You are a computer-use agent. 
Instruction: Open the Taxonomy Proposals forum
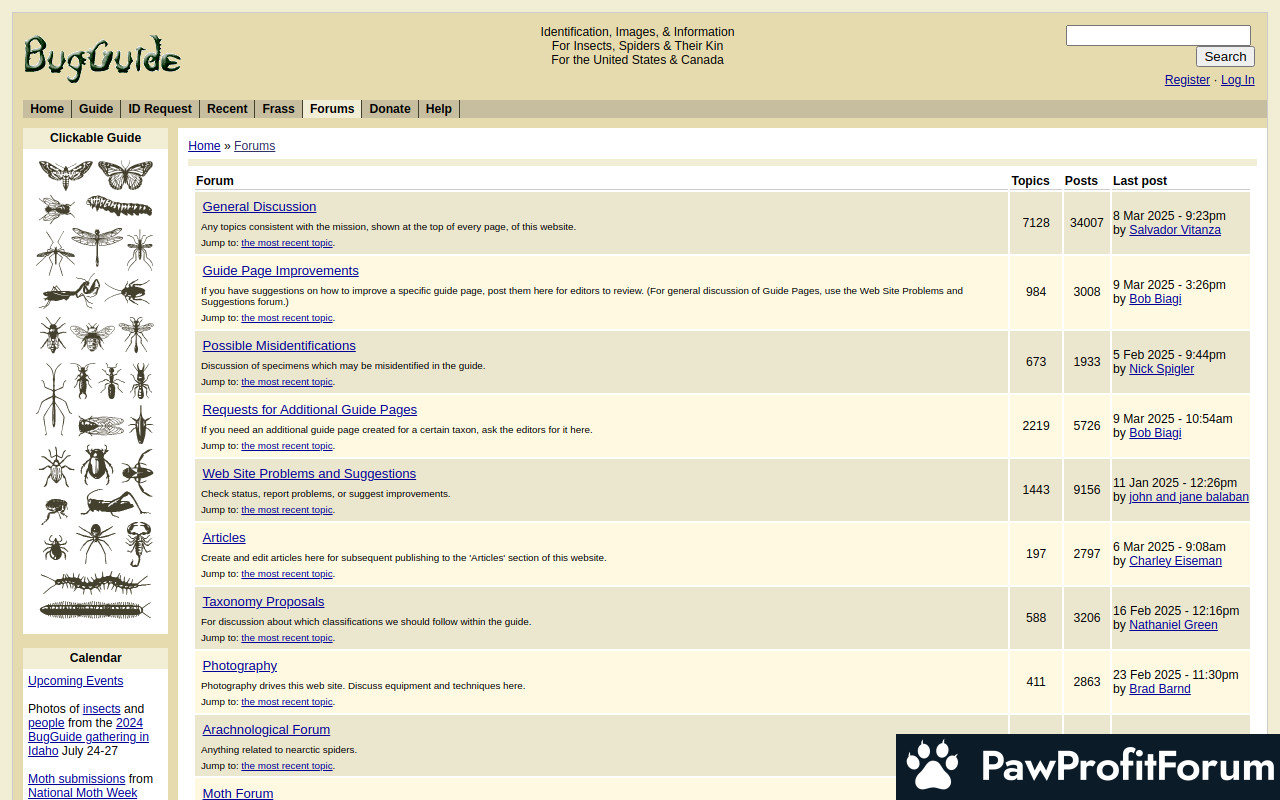coord(263,602)
